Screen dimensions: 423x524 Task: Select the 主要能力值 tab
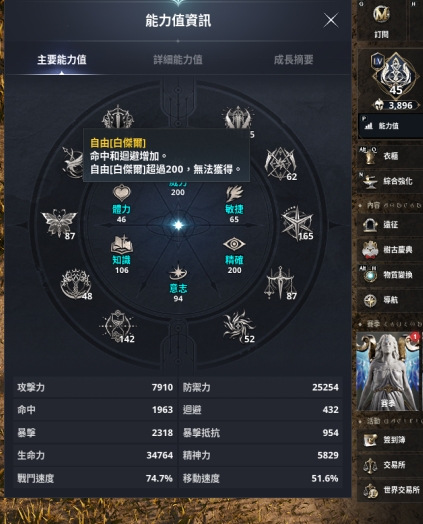click(62, 60)
